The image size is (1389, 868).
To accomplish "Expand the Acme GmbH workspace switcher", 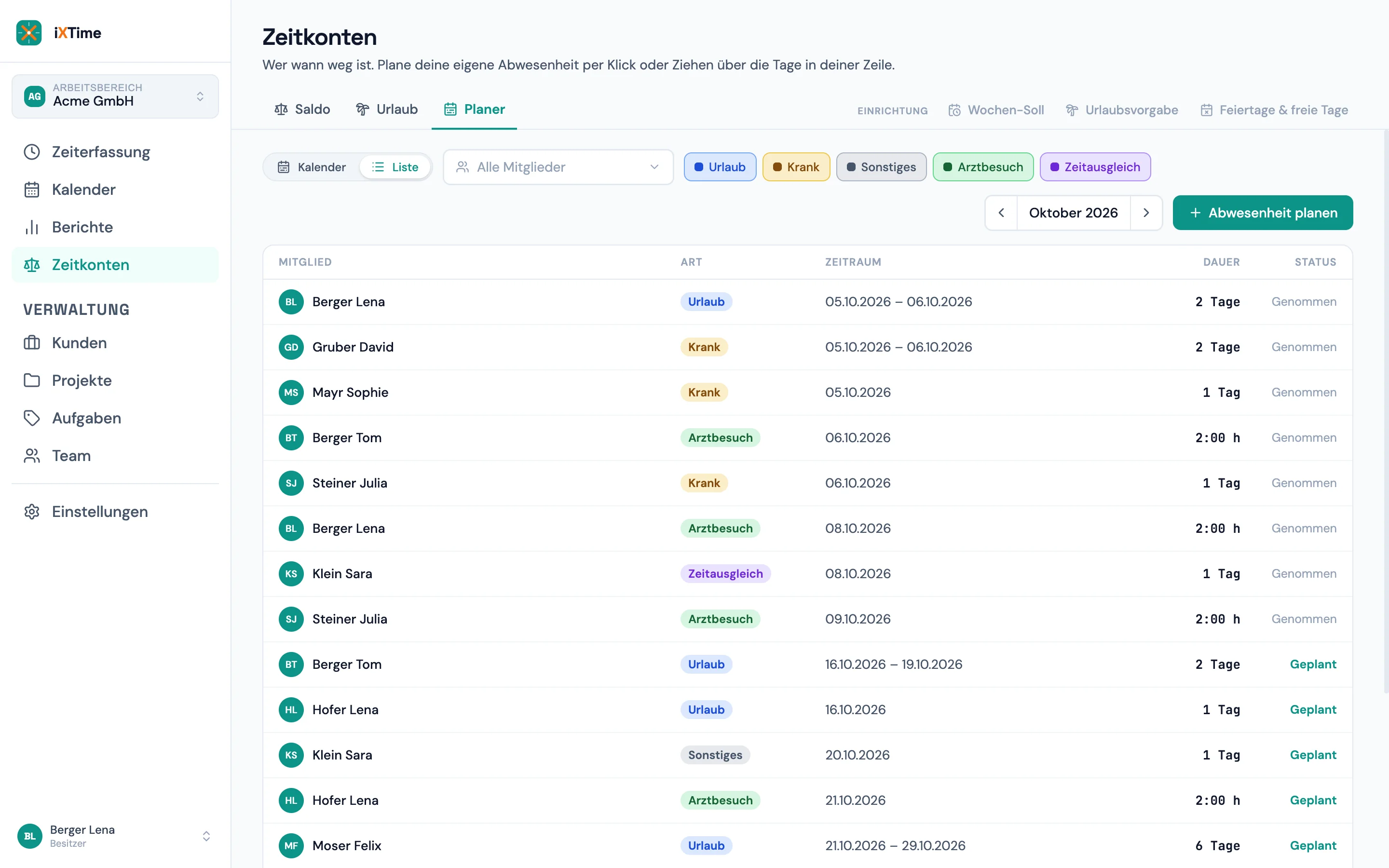I will pyautogui.click(x=115, y=96).
